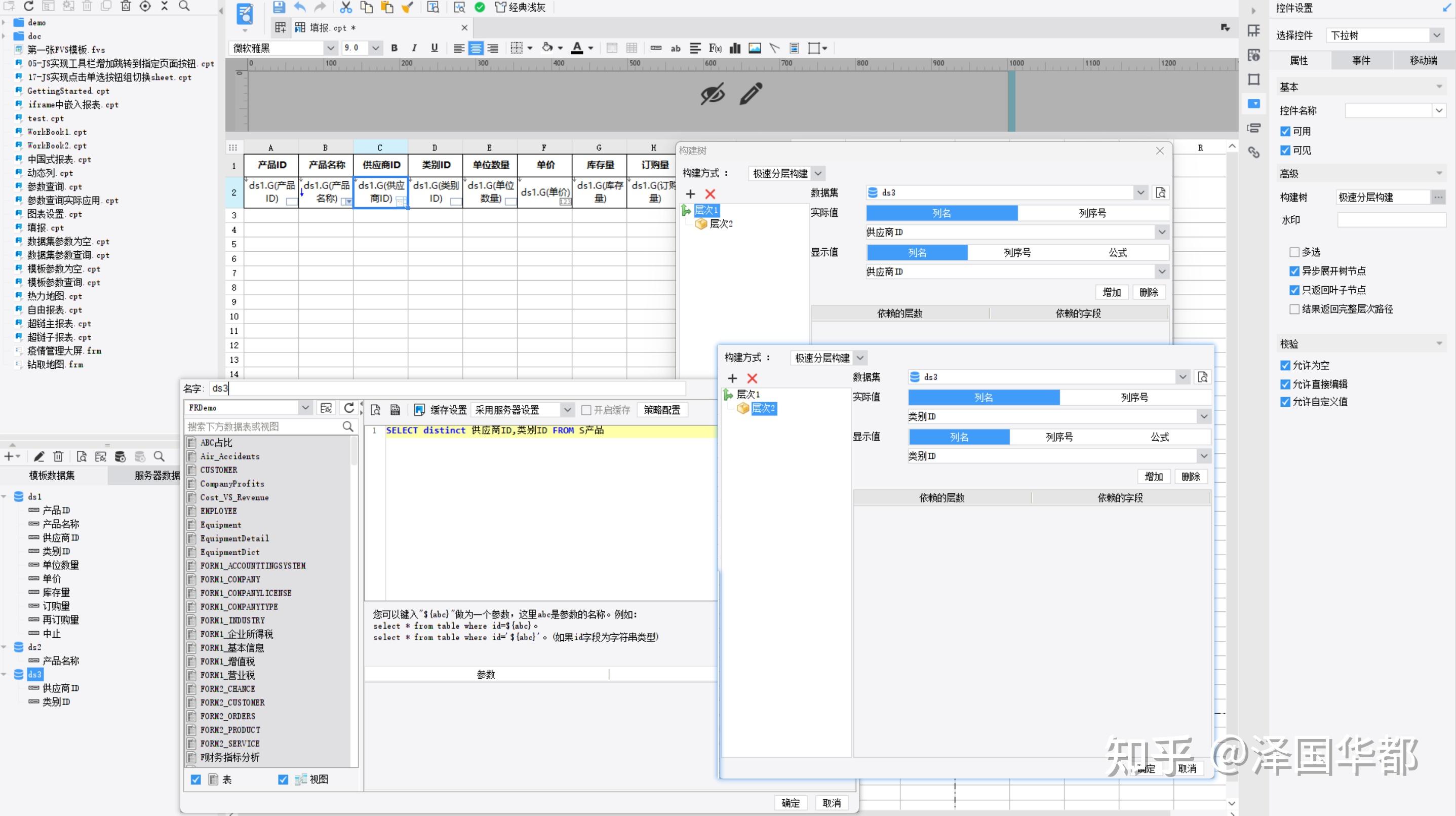Click 取消 in the dataset dialog
1456x816 pixels.
832,803
